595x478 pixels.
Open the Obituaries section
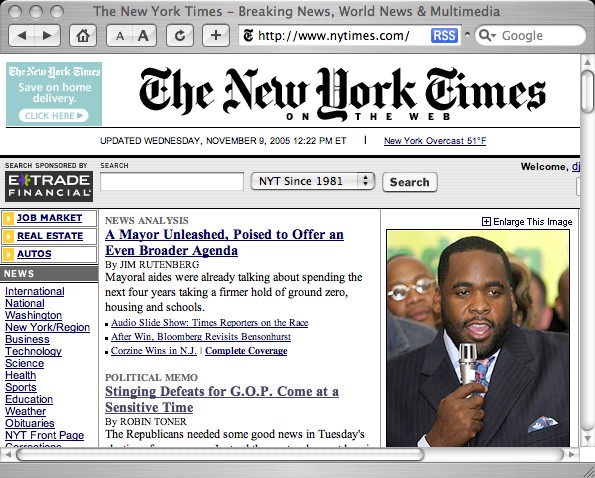30,423
